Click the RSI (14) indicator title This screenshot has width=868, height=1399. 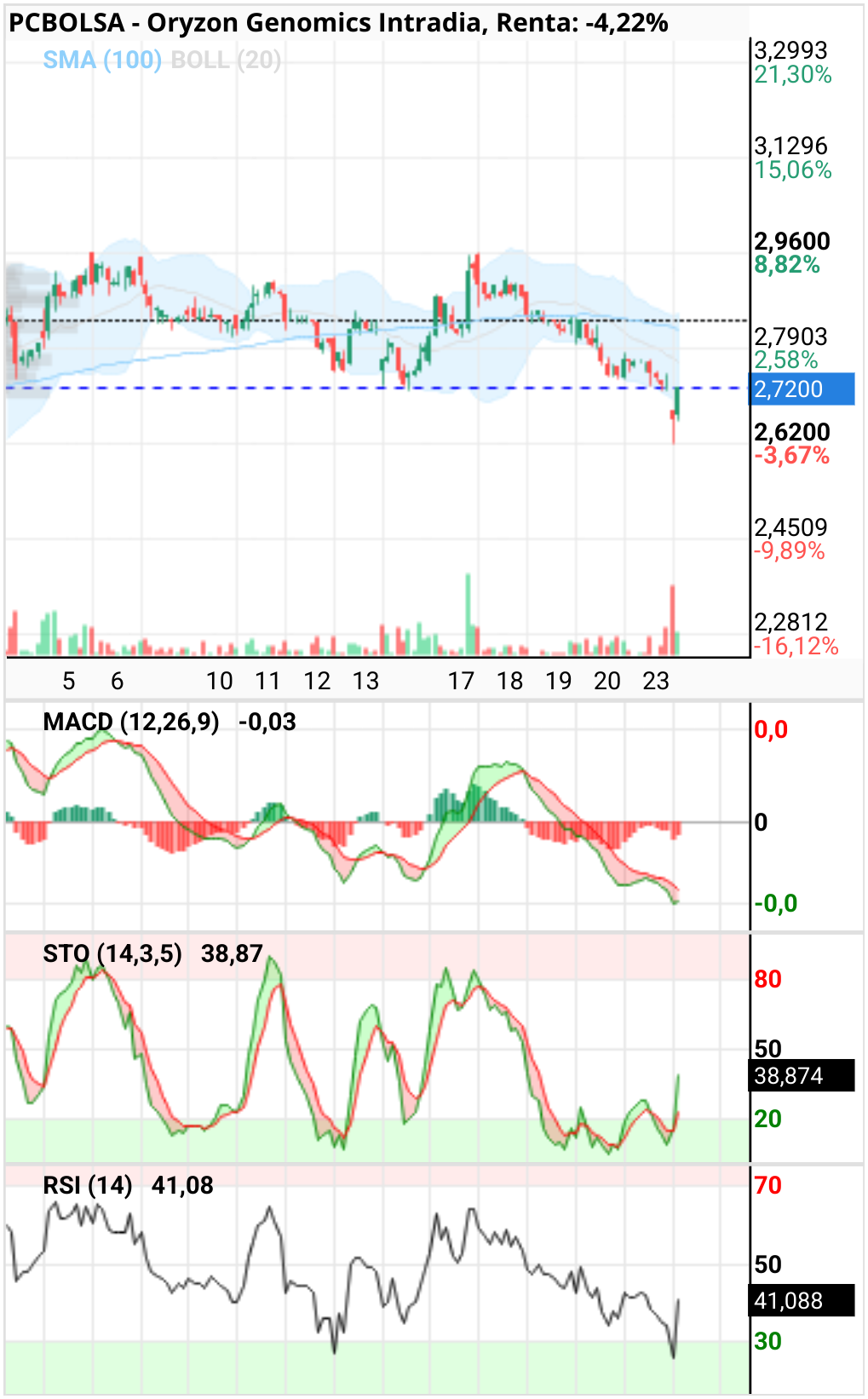point(88,1185)
